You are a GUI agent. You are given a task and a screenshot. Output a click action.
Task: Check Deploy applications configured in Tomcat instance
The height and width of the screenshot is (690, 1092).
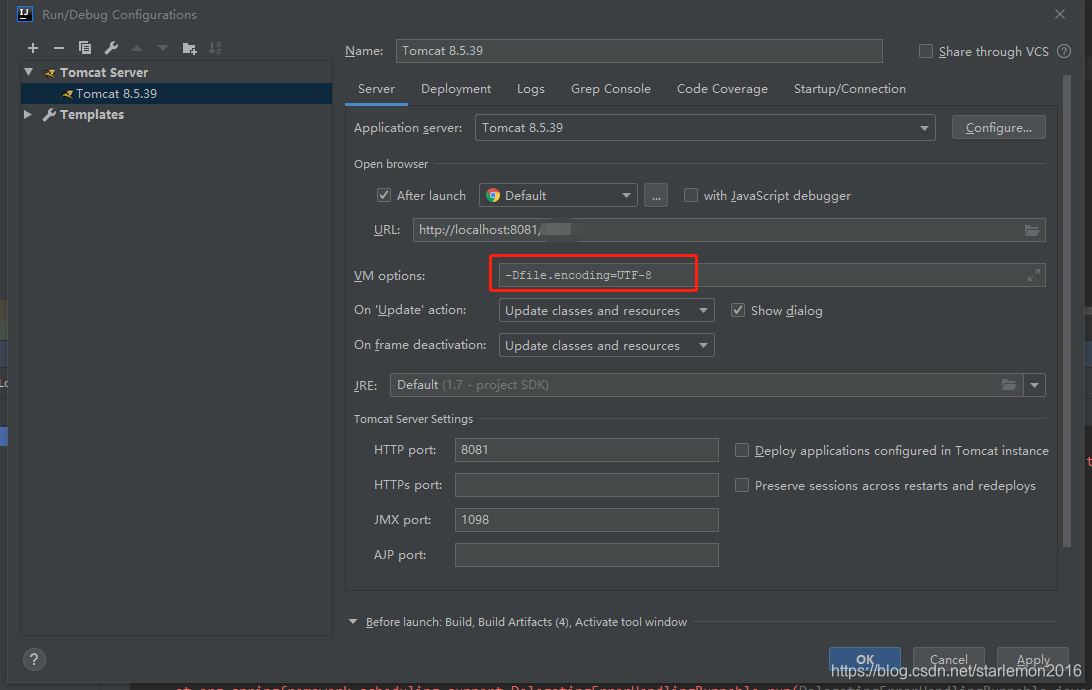tap(742, 450)
